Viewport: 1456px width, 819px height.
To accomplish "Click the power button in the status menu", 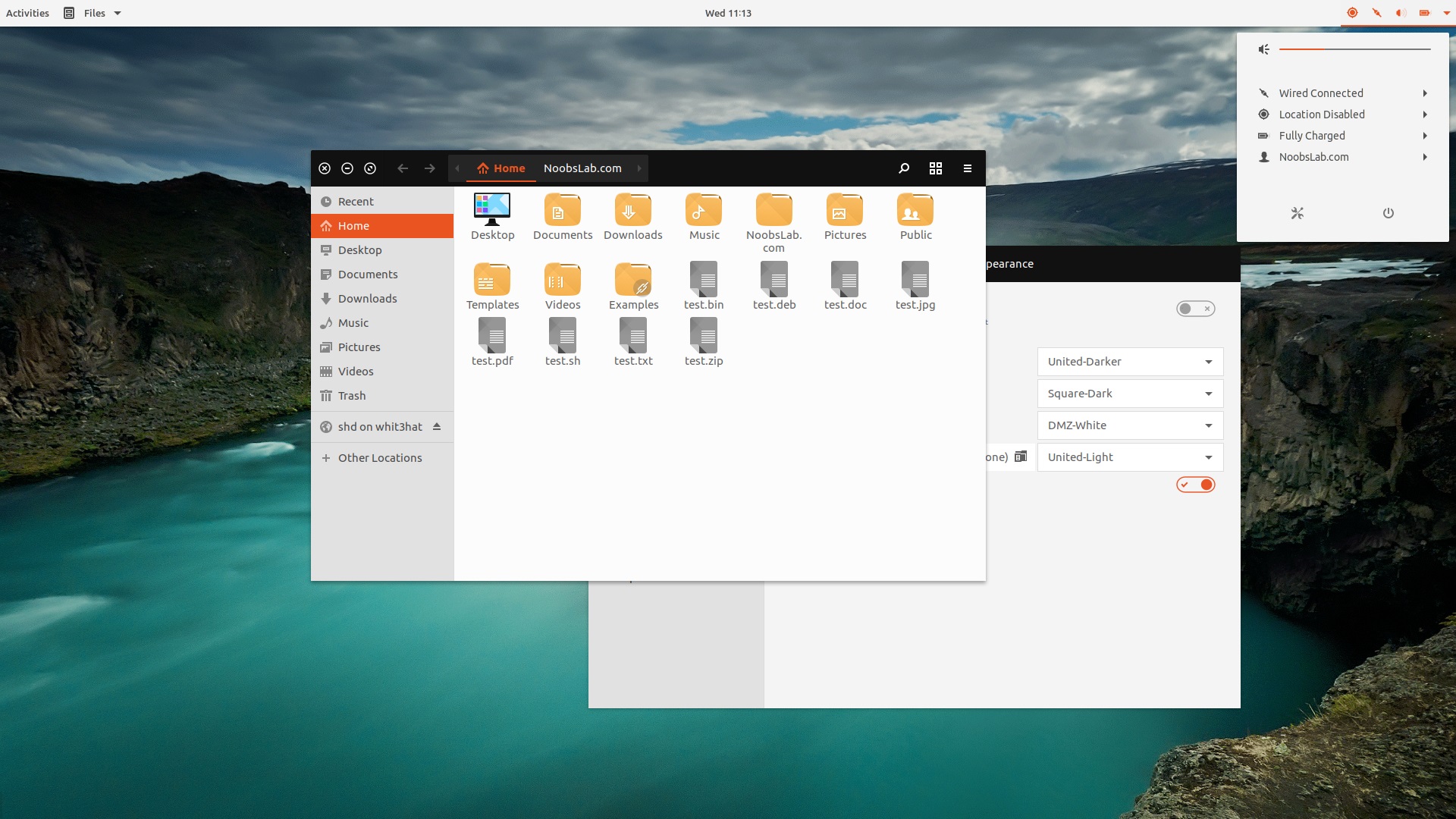I will tap(1388, 213).
